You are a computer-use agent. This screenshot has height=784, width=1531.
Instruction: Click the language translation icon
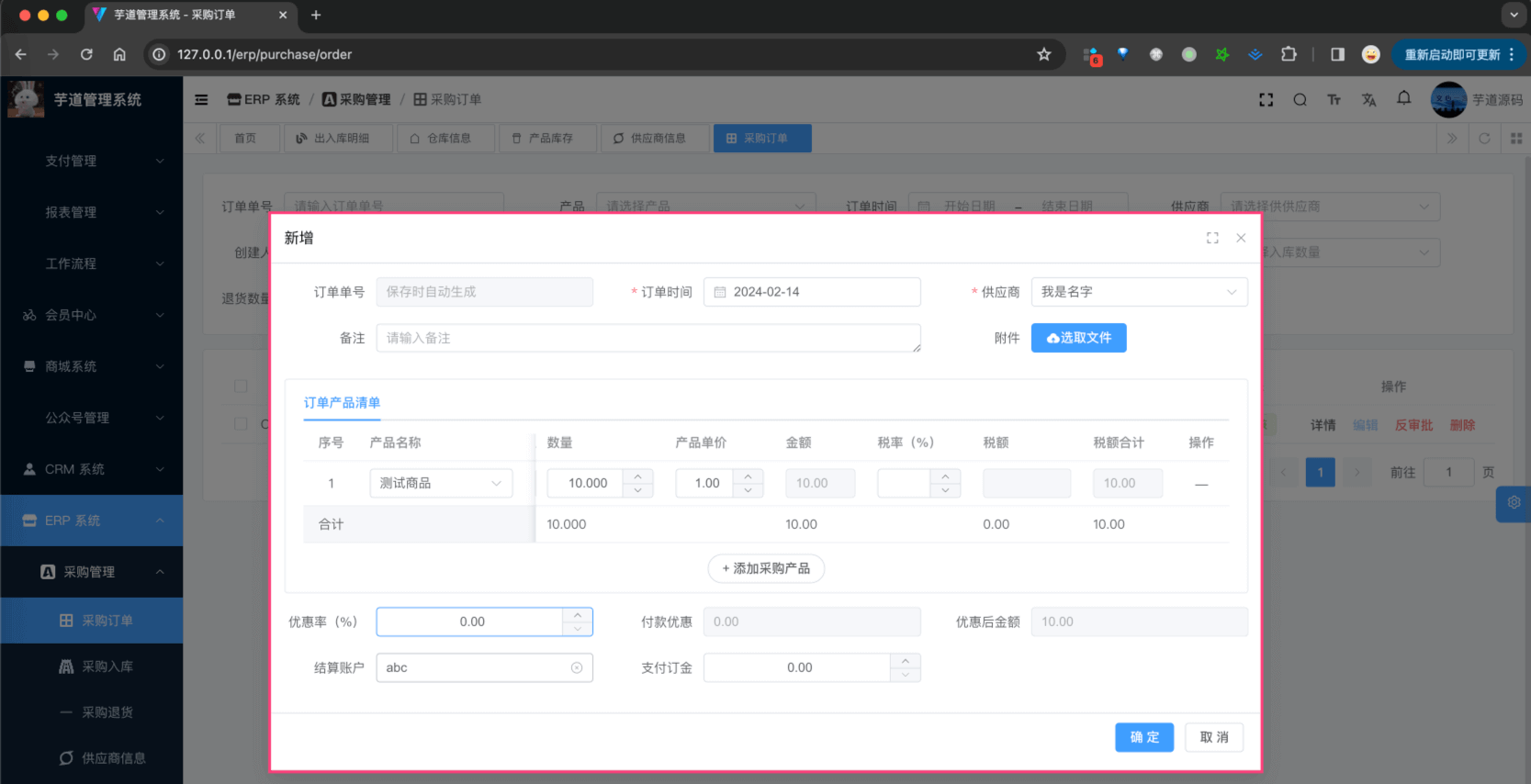click(1368, 100)
